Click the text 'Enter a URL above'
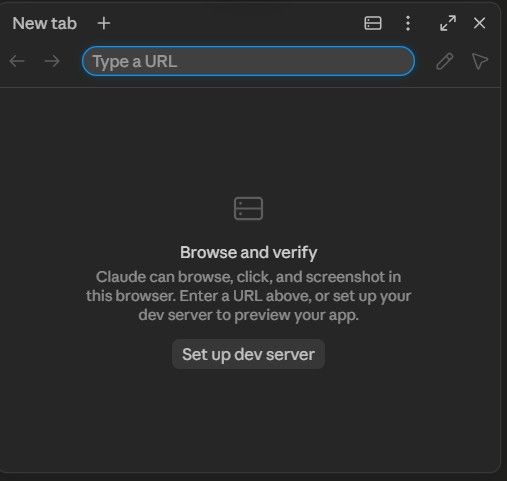Viewport: 507px width, 481px height. pos(245,296)
